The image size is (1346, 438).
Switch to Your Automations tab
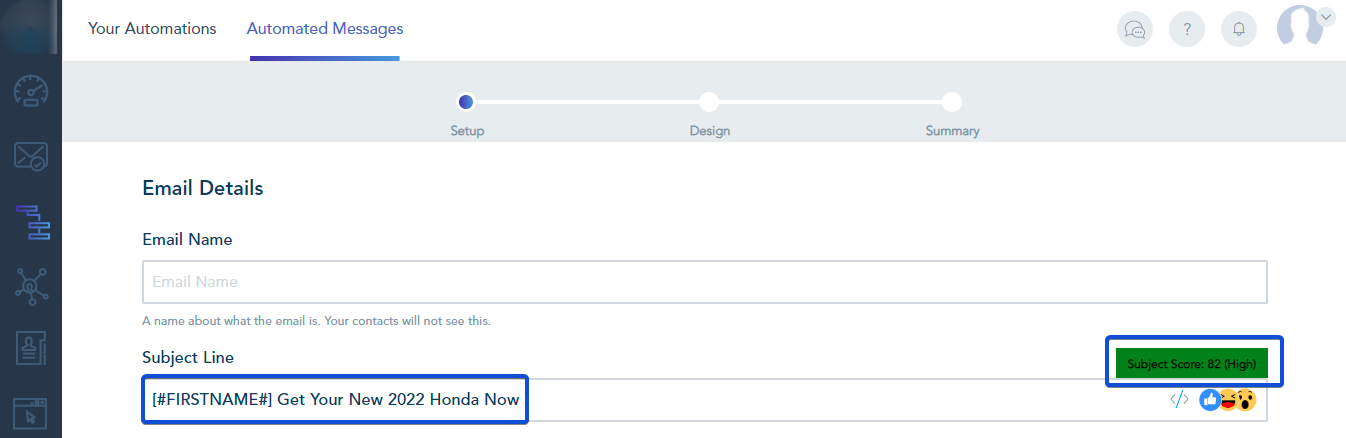point(152,29)
